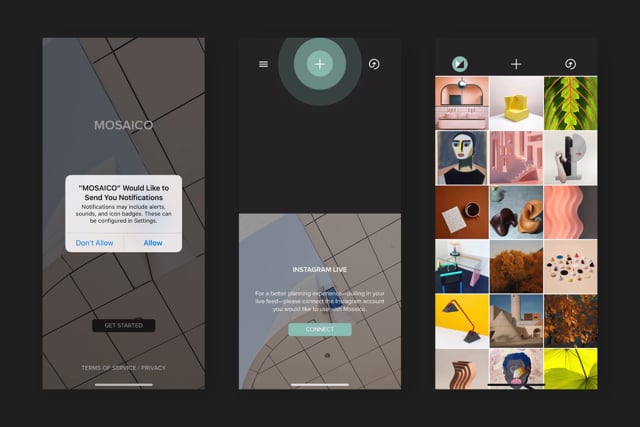Screen dimensions: 640x427
Task: Open the glass table interior thumbnail
Action: coord(462,266)
